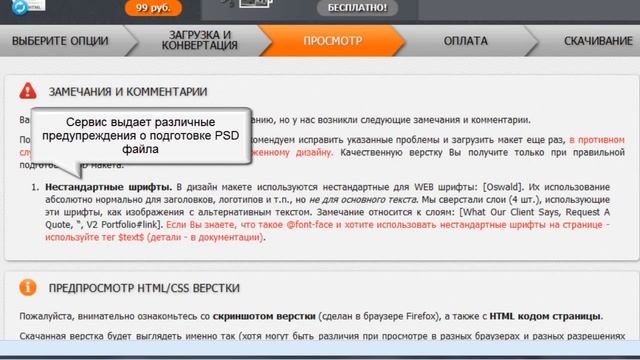Screen dimensions: 640x360
Task: Open the ЗАГРУЗКА И КОНВЕРТАЦИЯ step
Action: [x=199, y=41]
